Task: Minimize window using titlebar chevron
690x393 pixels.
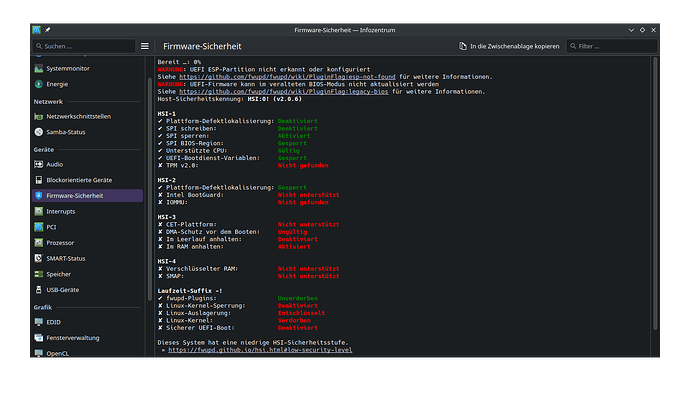Action: click(x=631, y=30)
